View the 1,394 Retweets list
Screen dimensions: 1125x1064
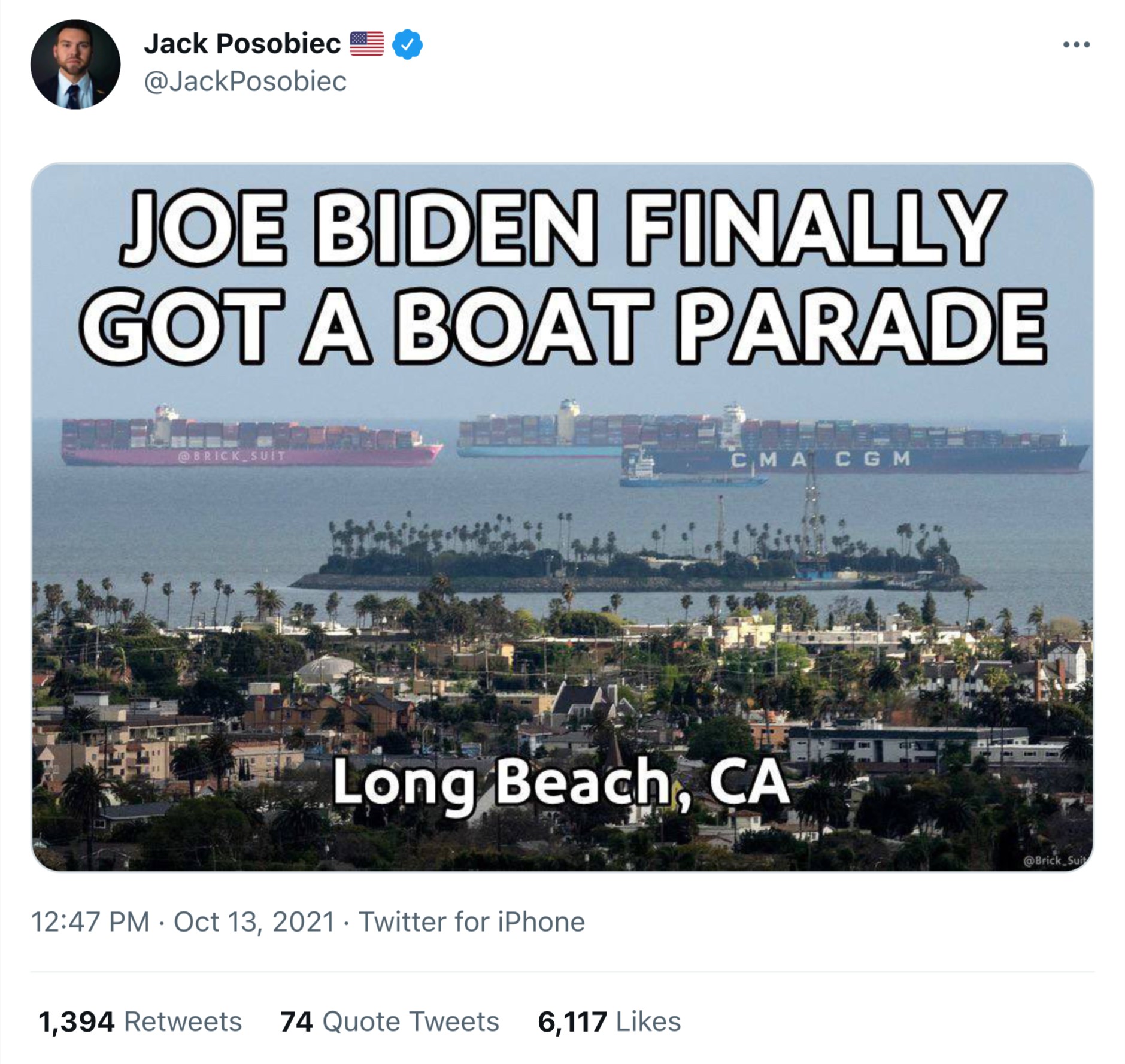click(140, 1021)
